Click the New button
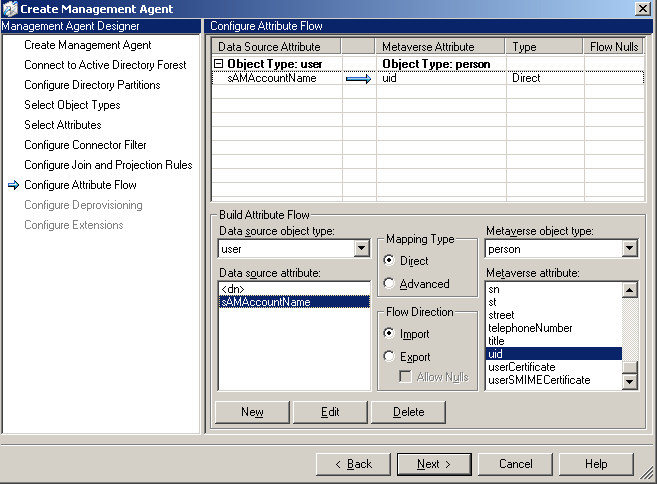 click(252, 412)
